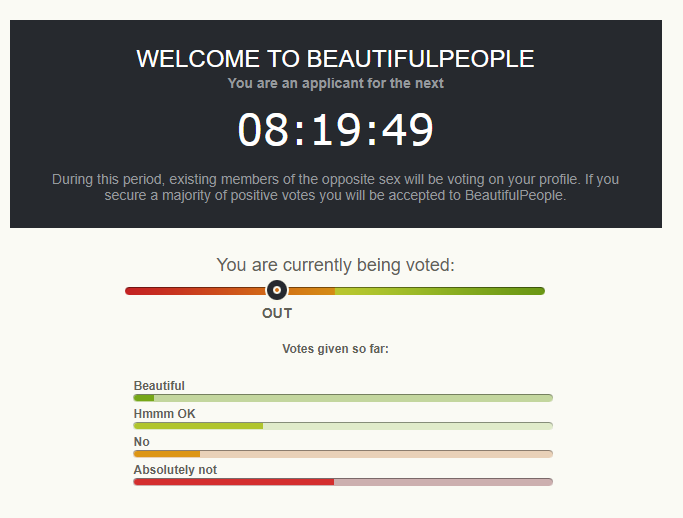Screen dimensions: 683x518
Task: Click the filled green portion of Beautiful bar
Action: (144, 398)
